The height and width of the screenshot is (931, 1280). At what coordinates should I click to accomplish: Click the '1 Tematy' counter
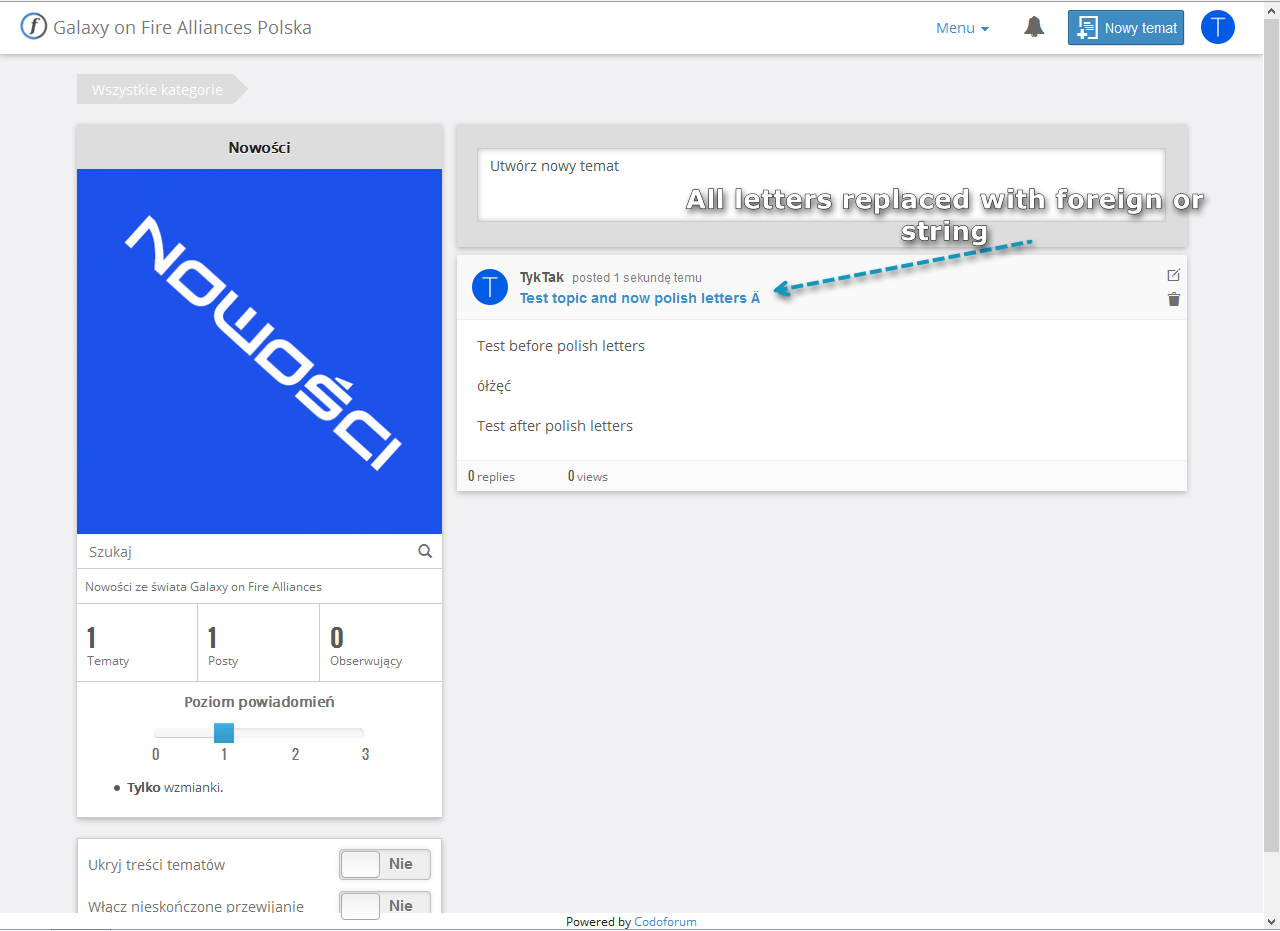137,643
